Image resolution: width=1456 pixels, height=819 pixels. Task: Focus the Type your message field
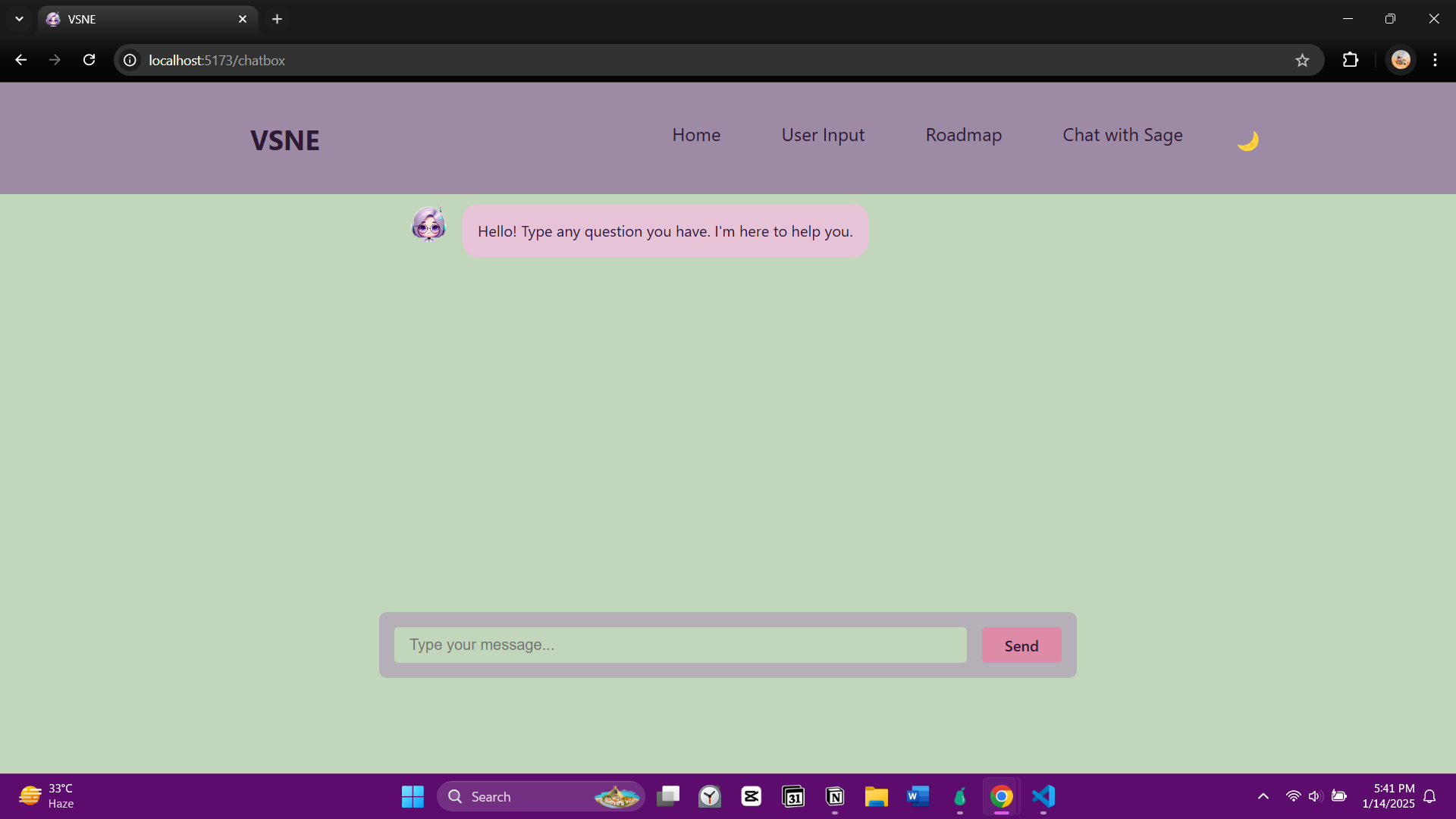pos(680,645)
